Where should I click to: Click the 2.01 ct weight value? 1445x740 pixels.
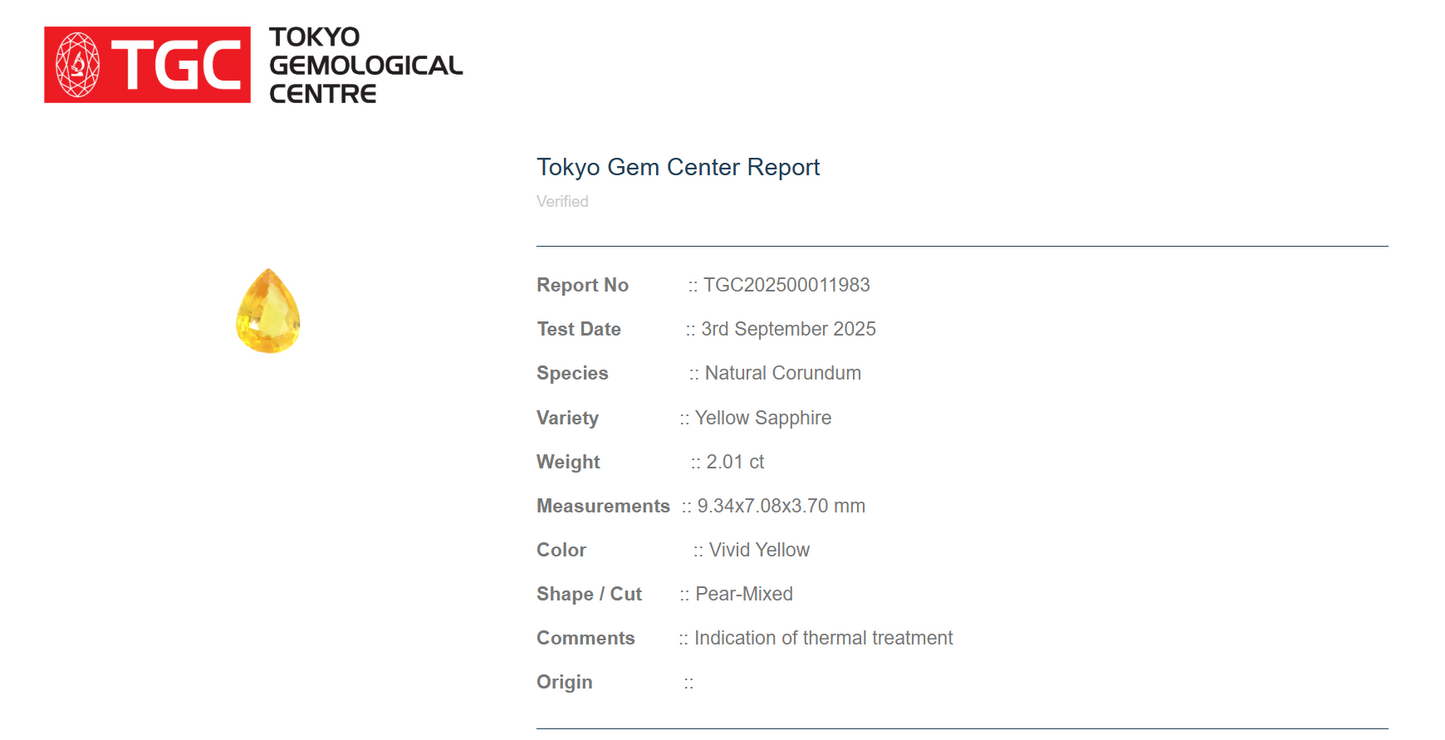tap(735, 462)
